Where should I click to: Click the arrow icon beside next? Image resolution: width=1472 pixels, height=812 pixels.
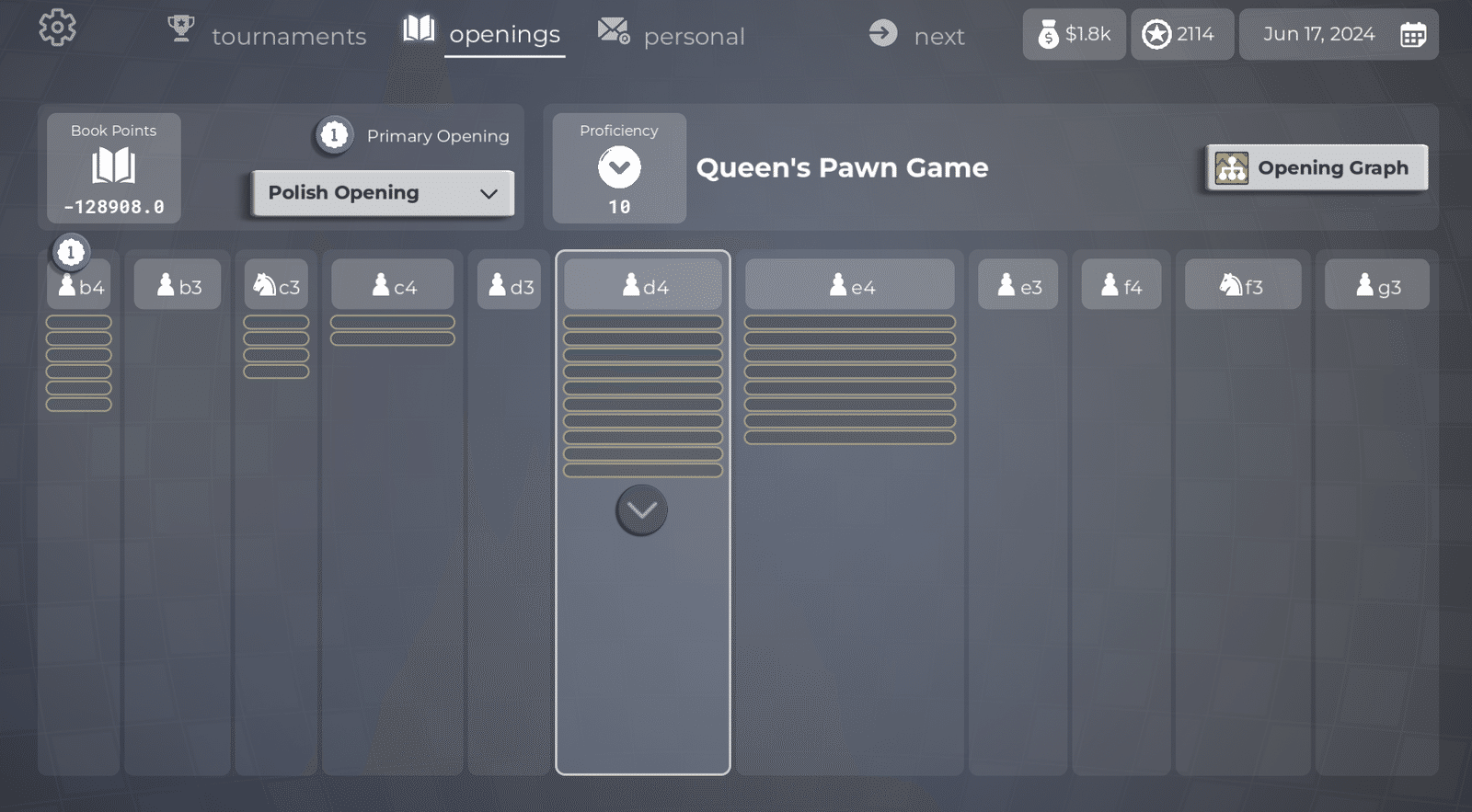click(x=883, y=34)
